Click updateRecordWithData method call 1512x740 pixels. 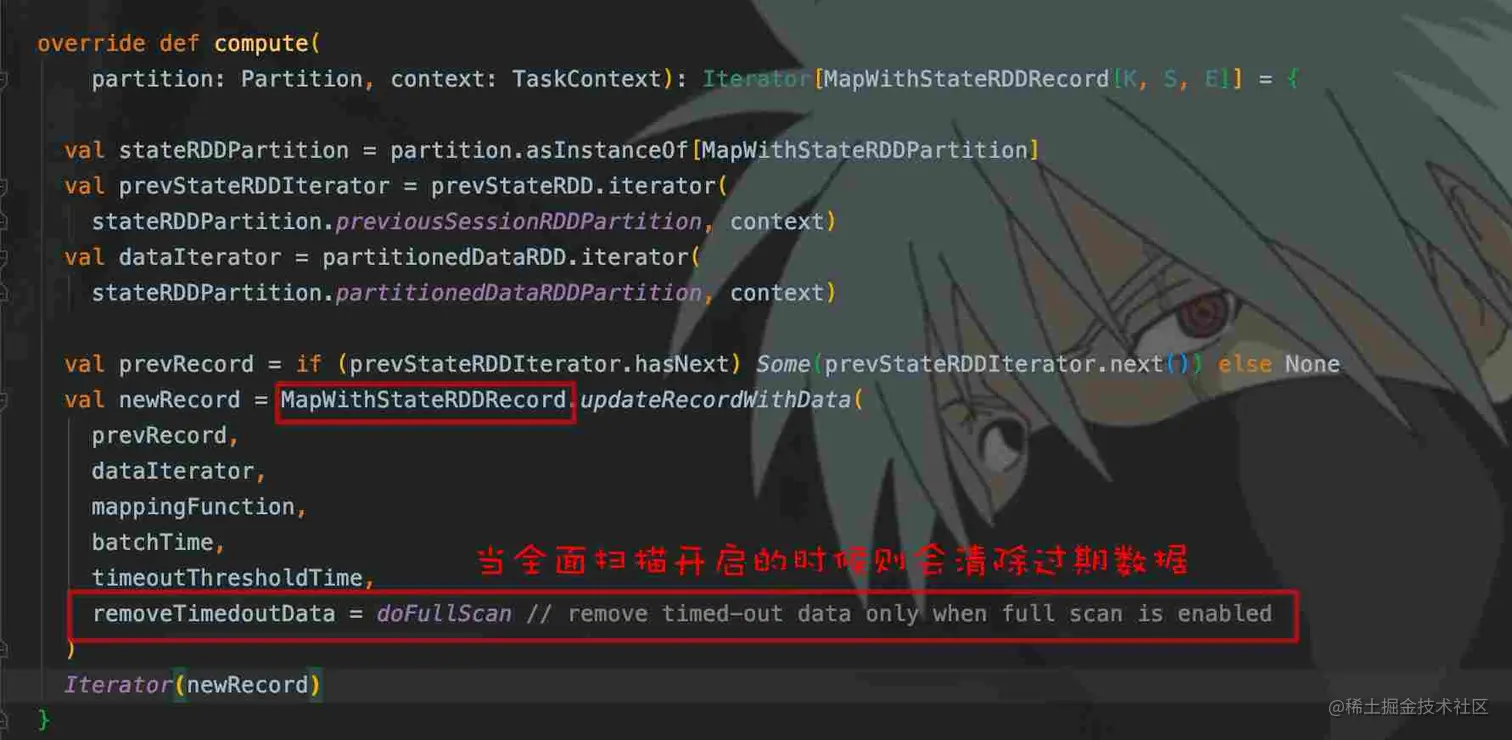point(714,400)
